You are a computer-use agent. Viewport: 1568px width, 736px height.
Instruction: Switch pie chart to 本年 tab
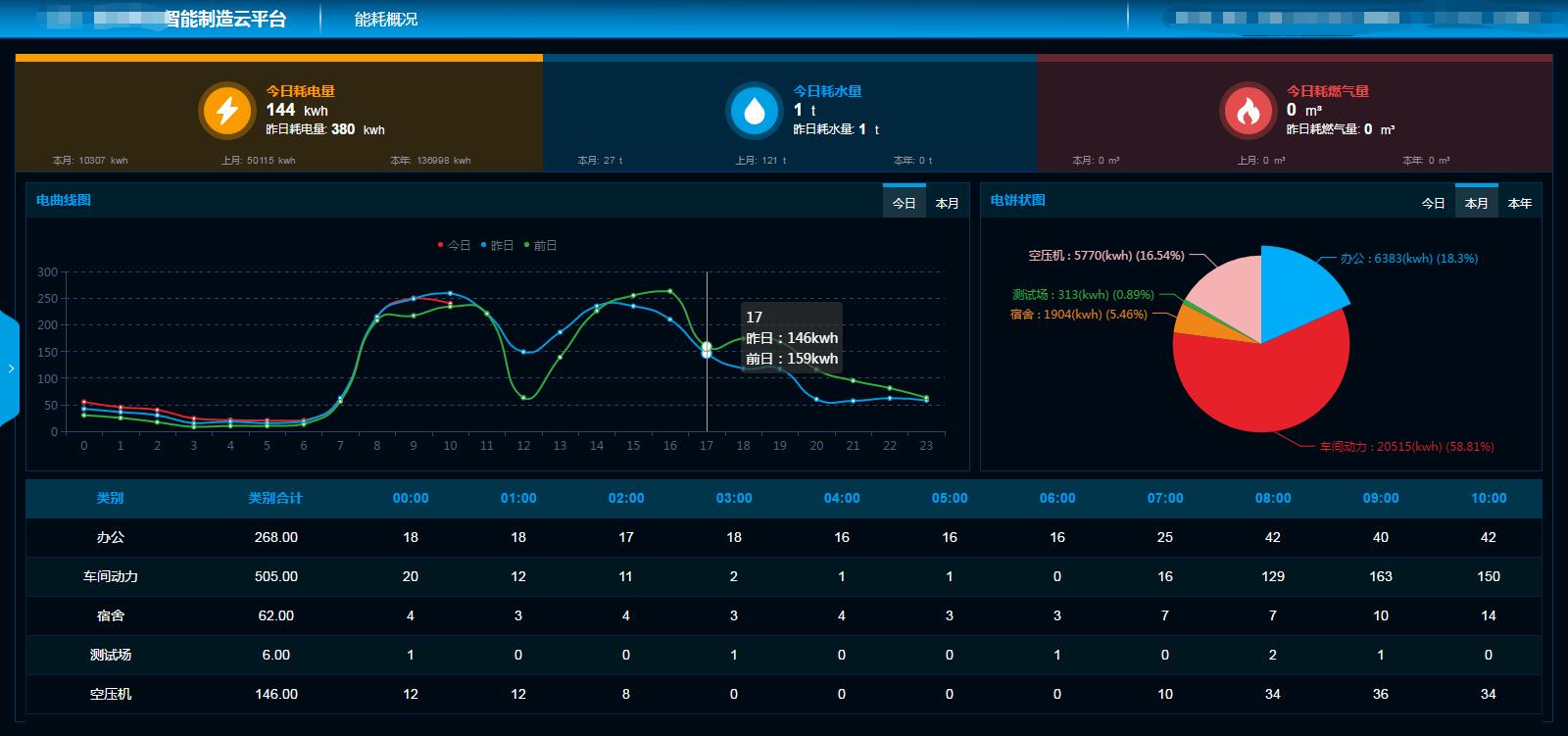(1519, 203)
